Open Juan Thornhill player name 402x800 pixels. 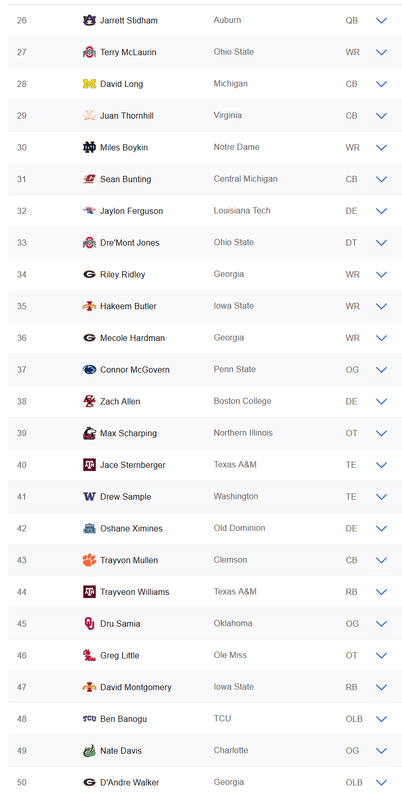(x=127, y=116)
